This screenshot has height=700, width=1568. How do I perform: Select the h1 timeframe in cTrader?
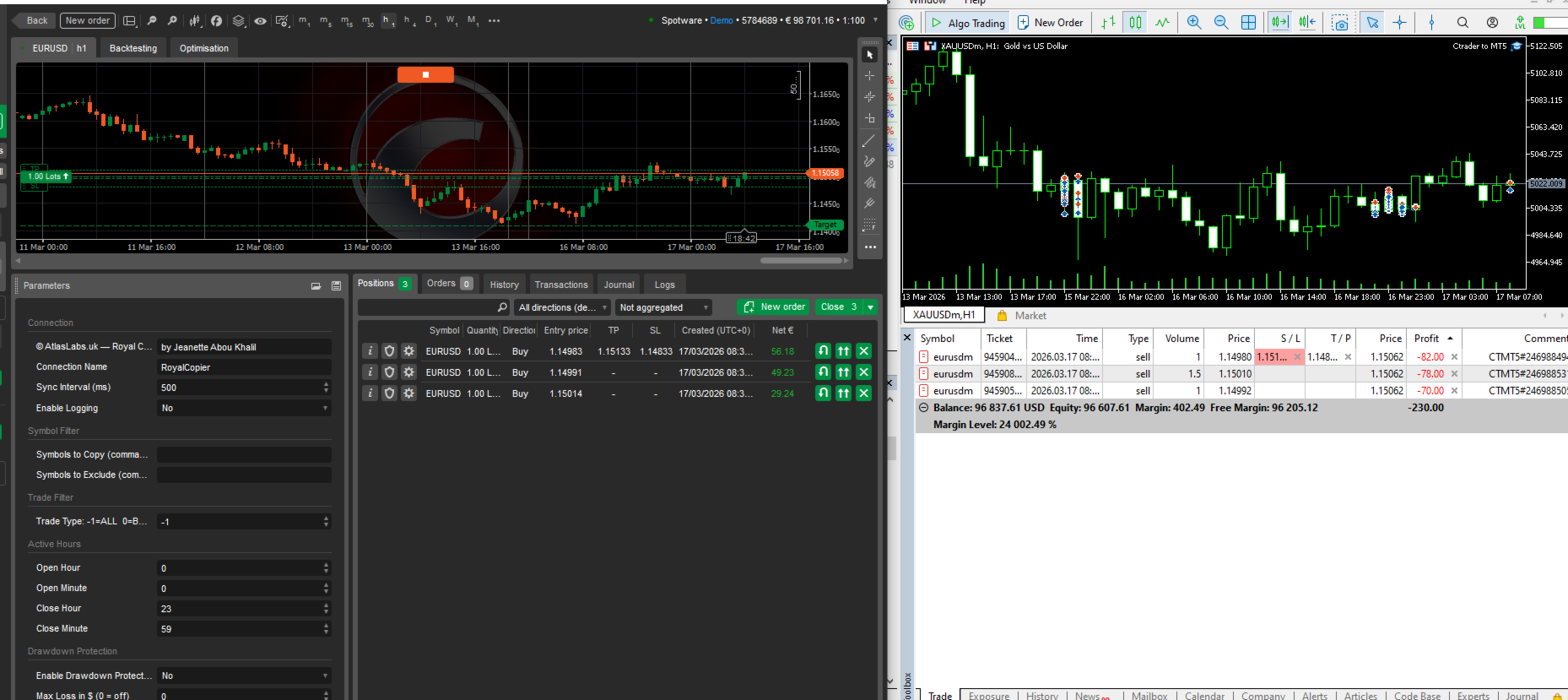(x=387, y=20)
